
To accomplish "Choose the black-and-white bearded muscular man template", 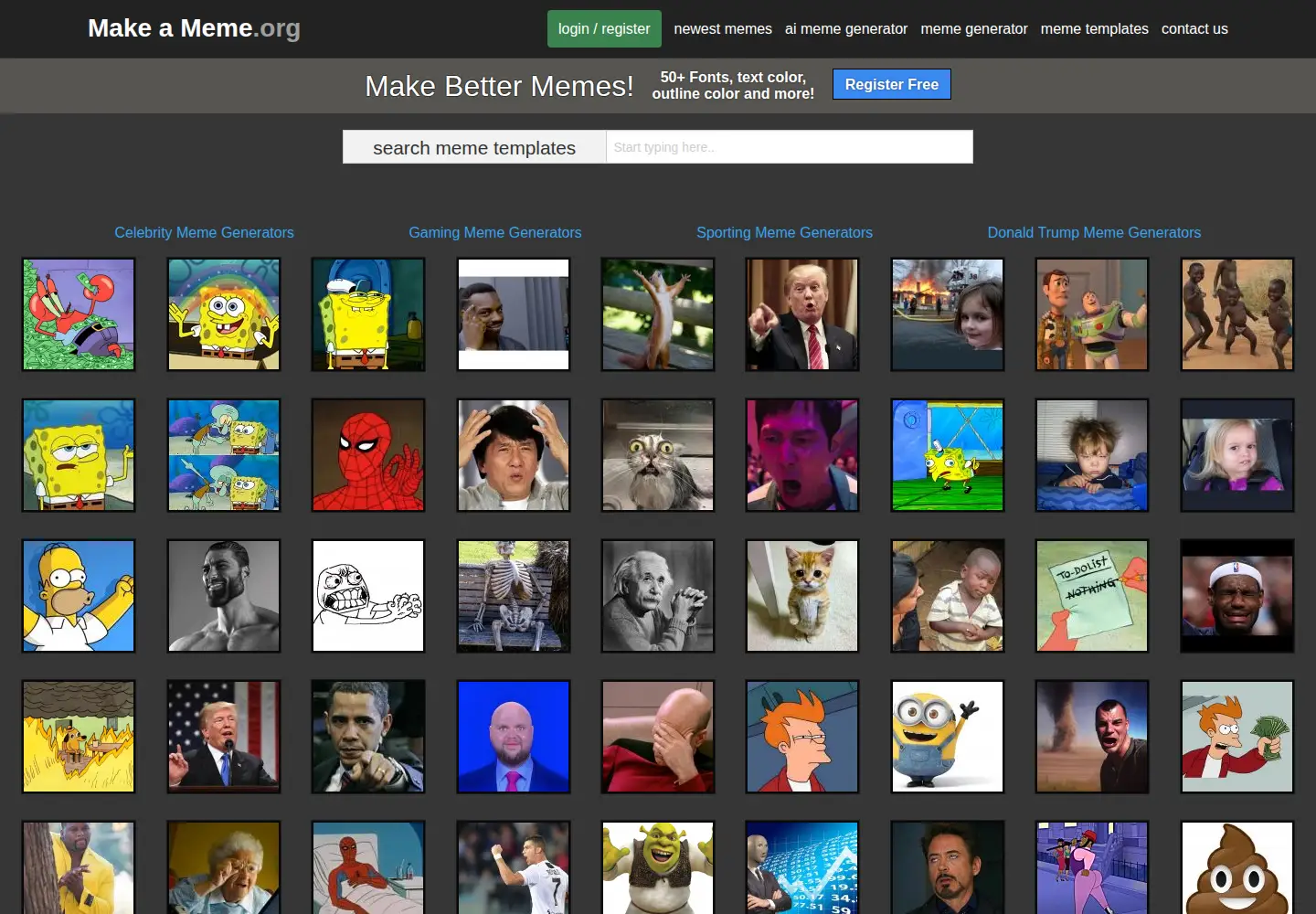I will [x=224, y=596].
